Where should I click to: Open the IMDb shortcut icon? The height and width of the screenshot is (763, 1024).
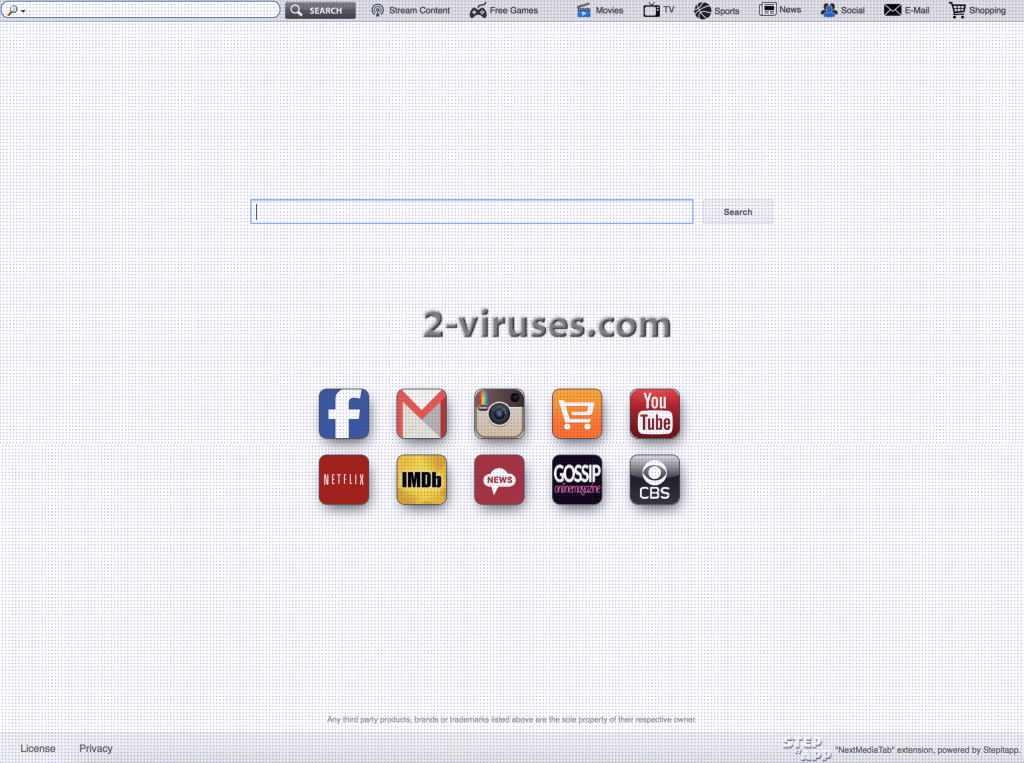[x=421, y=479]
